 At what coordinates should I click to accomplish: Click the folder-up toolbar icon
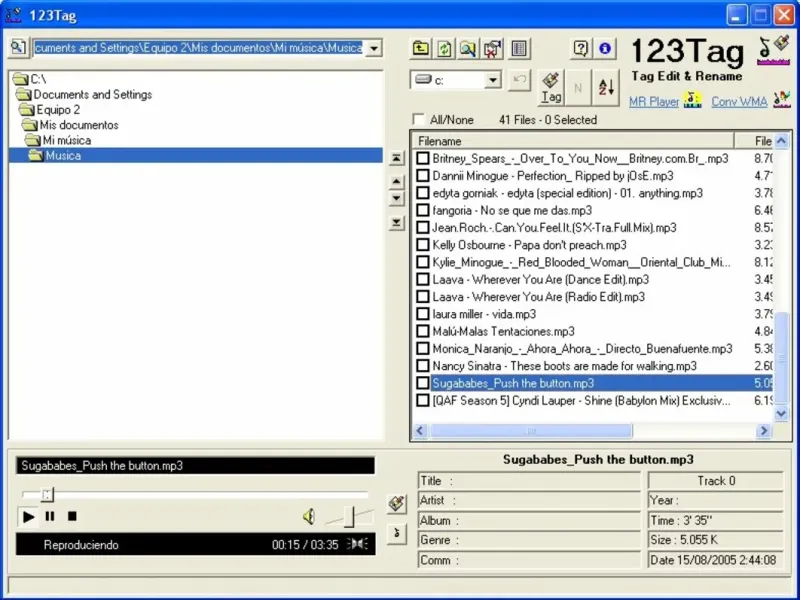[420, 48]
